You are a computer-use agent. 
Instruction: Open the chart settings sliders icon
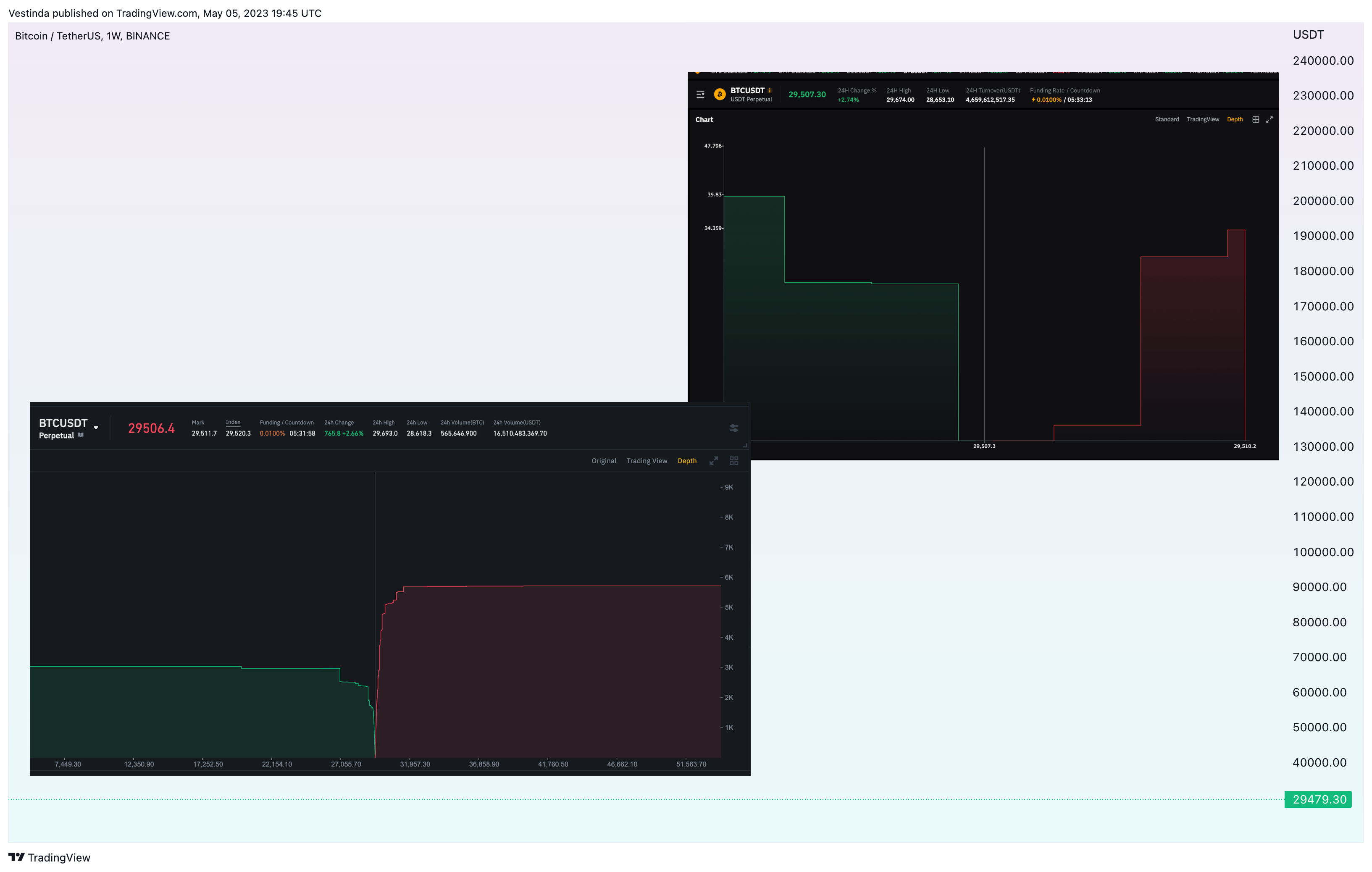(x=734, y=428)
